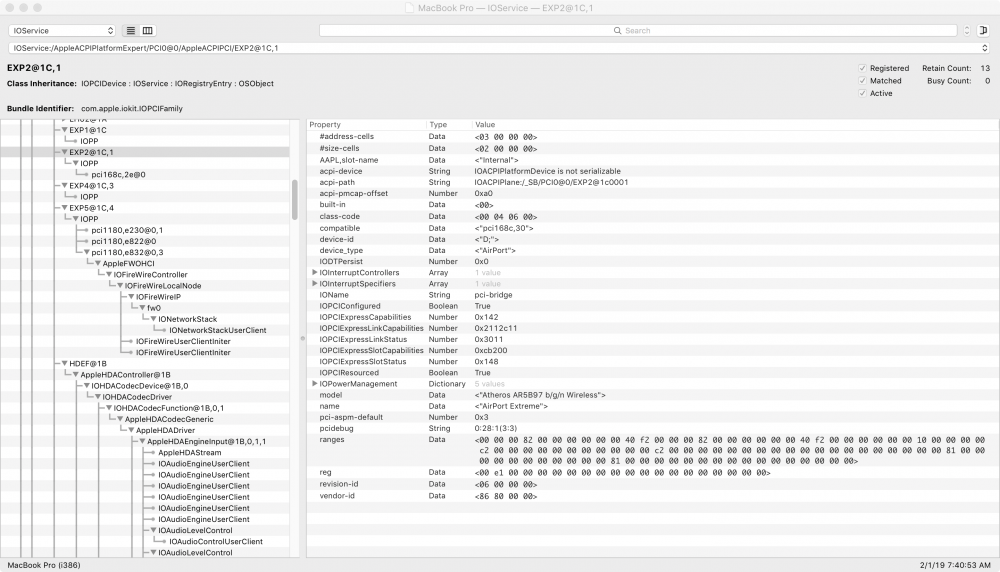
Task: Switch to column view icon
Action: click(x=147, y=31)
